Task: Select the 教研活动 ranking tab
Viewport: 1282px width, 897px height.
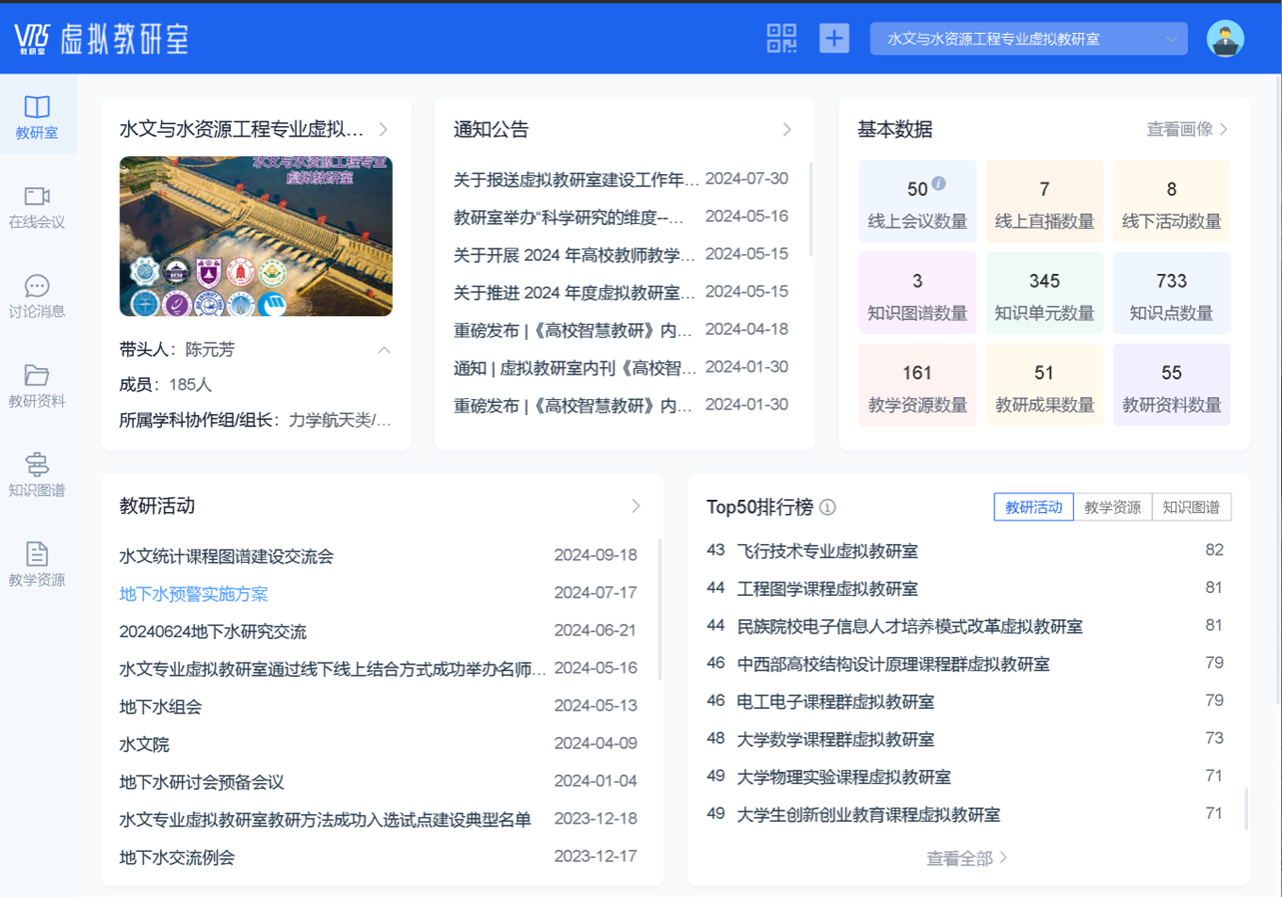Action: click(x=1033, y=507)
